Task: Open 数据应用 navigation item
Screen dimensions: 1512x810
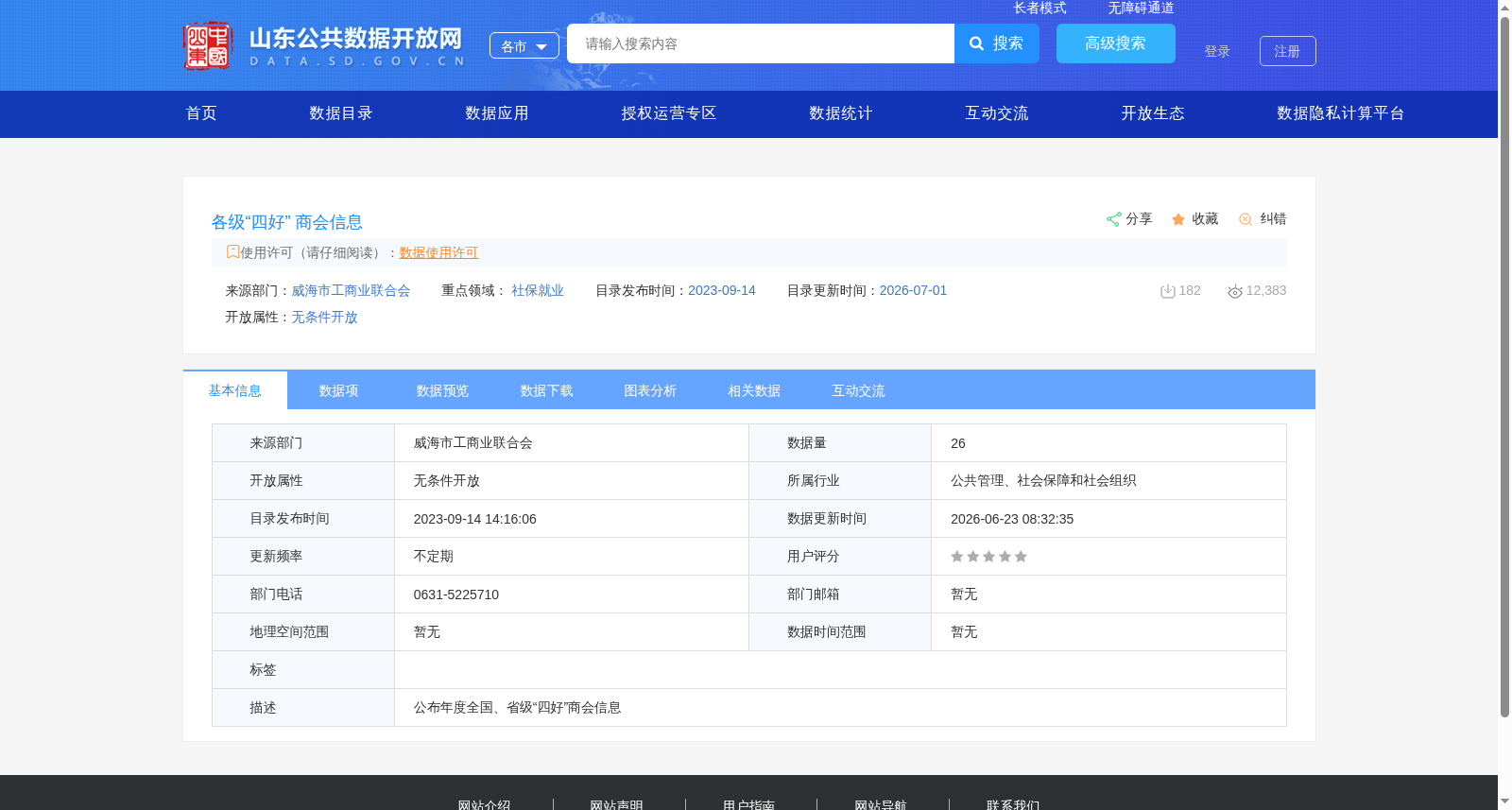Action: coord(497,113)
